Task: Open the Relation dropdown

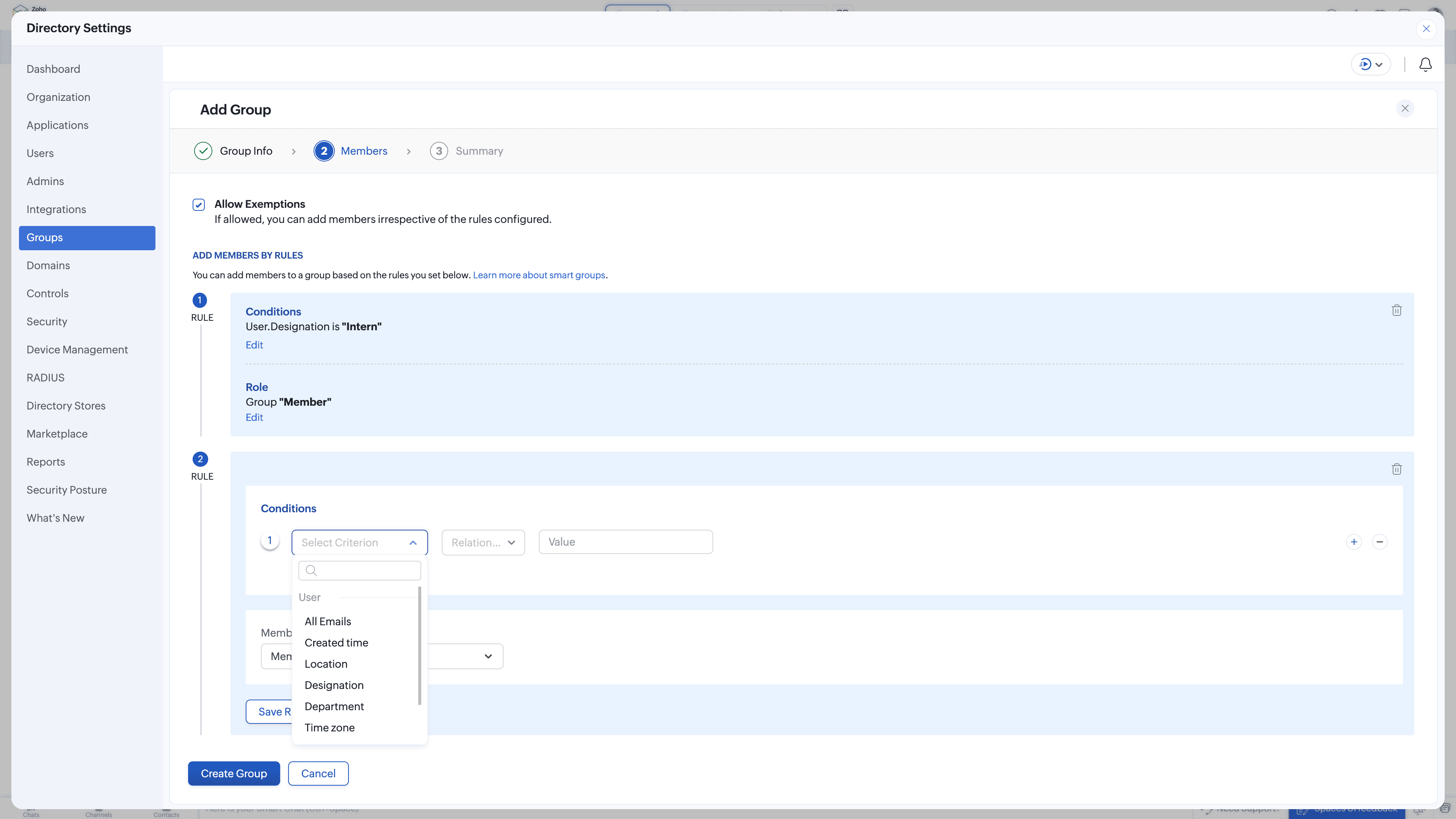Action: (483, 543)
